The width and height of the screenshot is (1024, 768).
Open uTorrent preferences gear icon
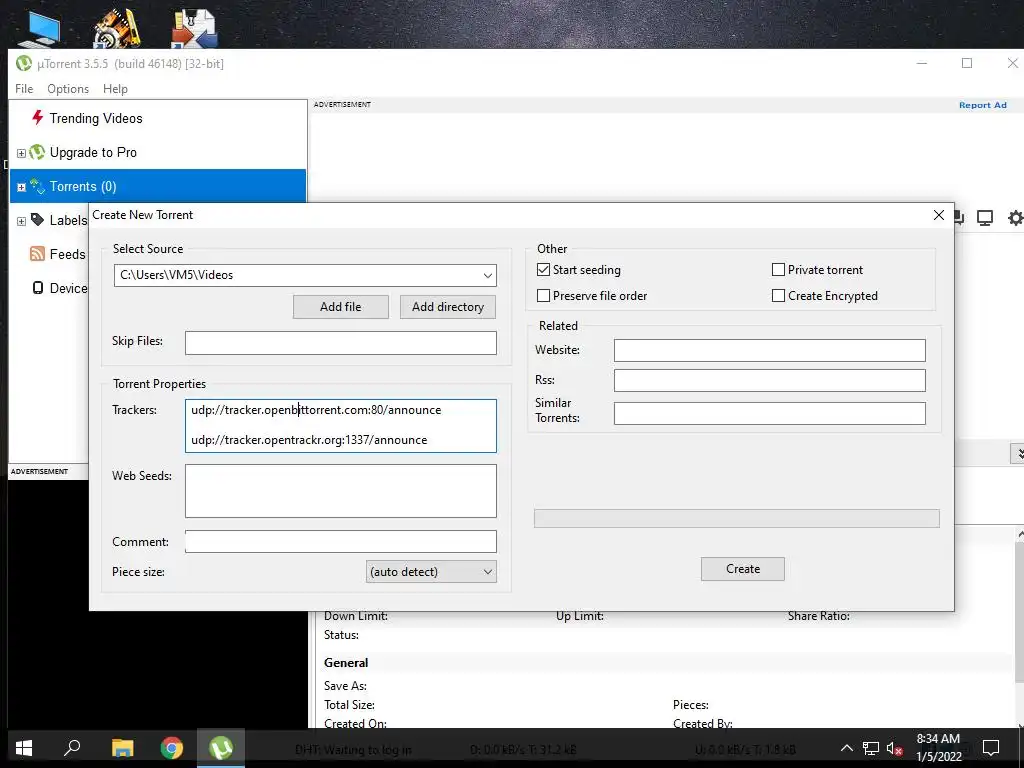(1016, 217)
